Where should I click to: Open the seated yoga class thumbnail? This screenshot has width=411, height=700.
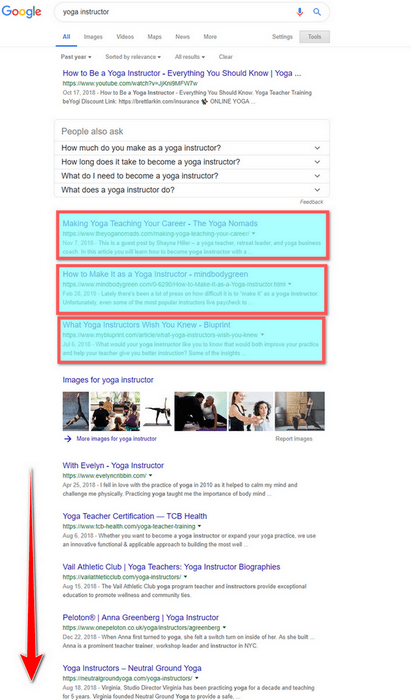tap(115, 411)
